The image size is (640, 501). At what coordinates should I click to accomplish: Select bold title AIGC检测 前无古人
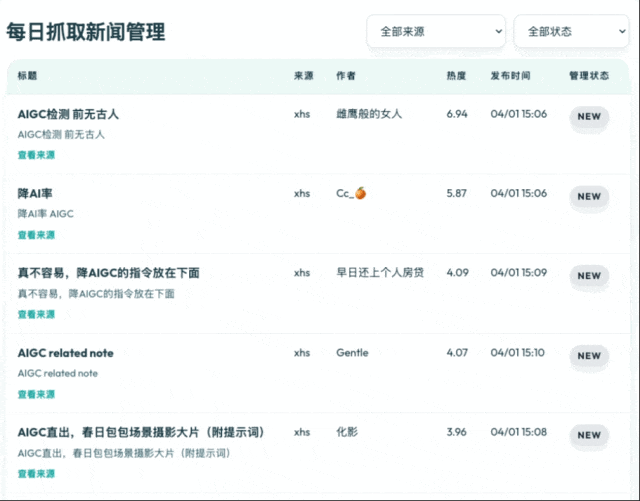(68, 114)
